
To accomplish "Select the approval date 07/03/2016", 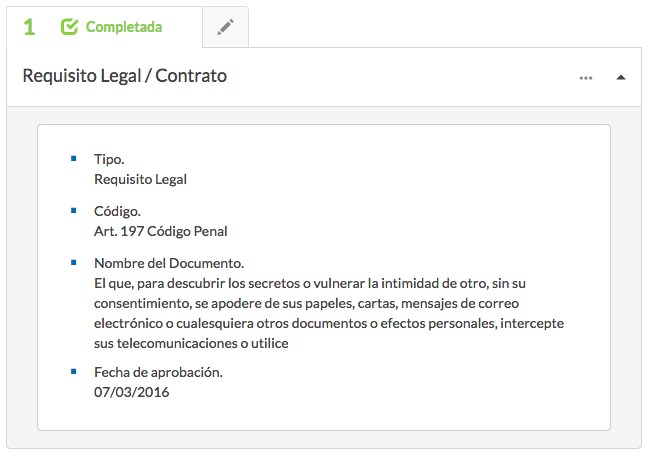I will tap(131, 392).
